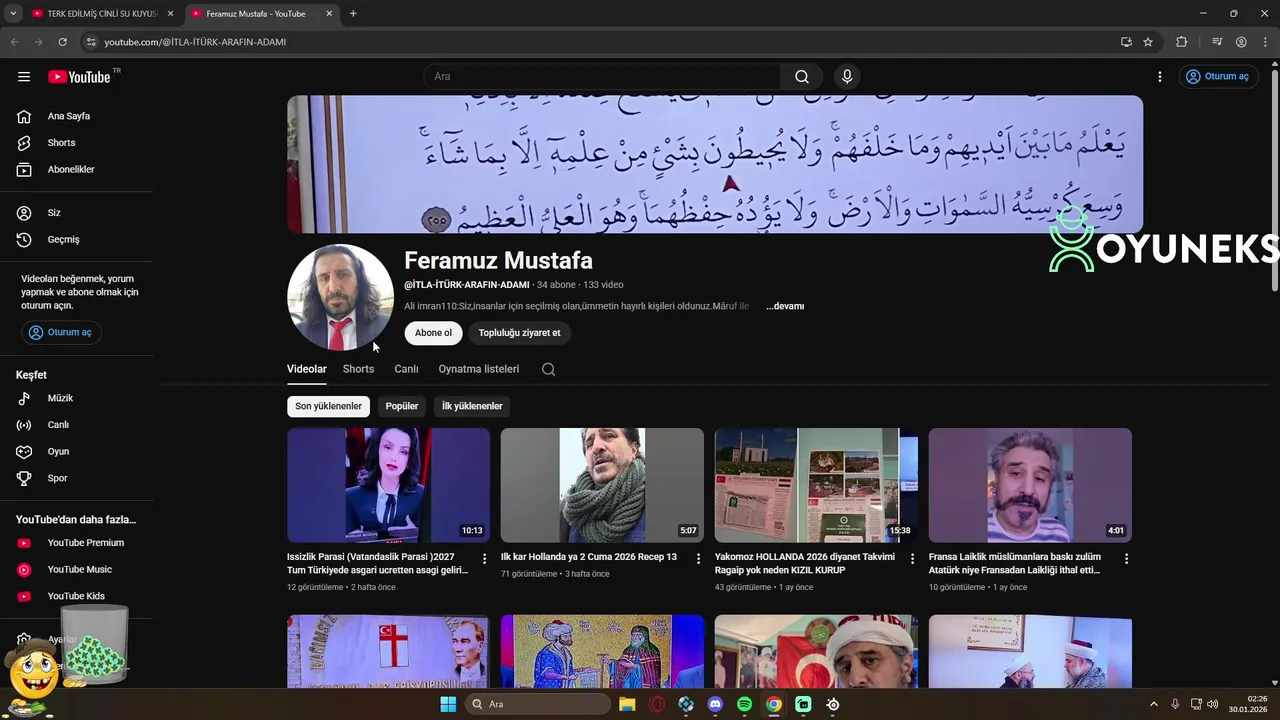This screenshot has height=720, width=1280.
Task: Open Chrome extensions puzzle icon
Action: [1181, 42]
